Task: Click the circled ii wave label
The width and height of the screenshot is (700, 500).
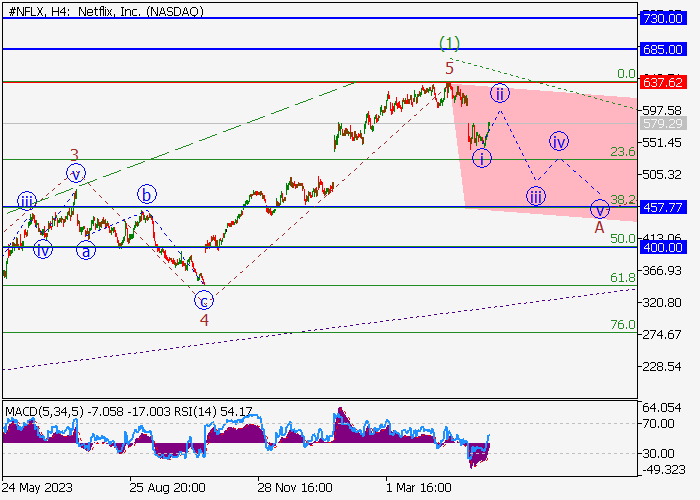Action: (x=500, y=94)
